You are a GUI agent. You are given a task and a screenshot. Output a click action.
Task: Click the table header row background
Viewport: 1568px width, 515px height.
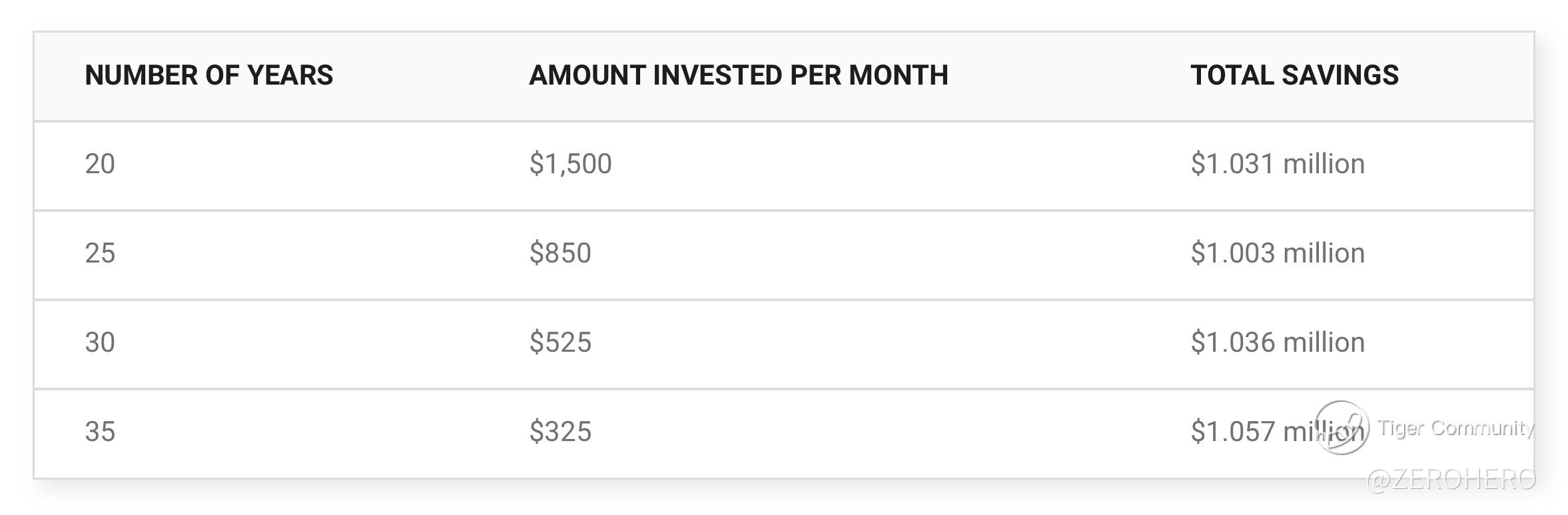point(784,77)
